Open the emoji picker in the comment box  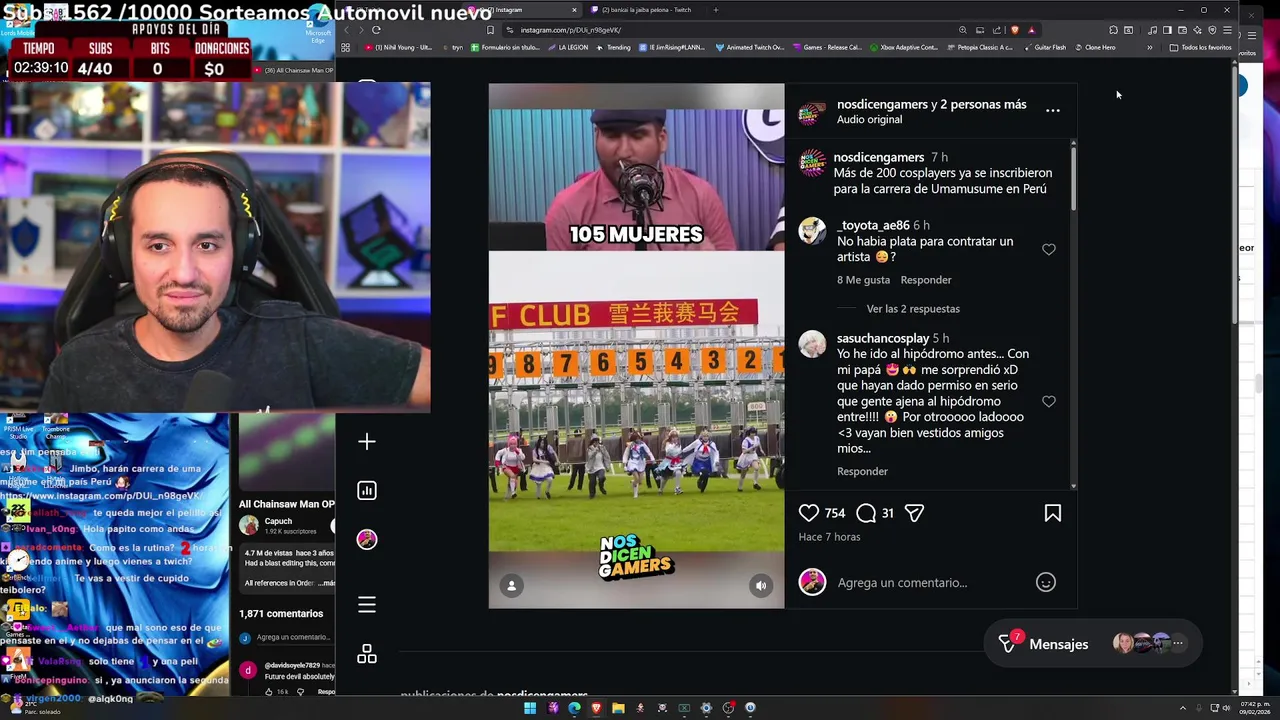[1046, 582]
